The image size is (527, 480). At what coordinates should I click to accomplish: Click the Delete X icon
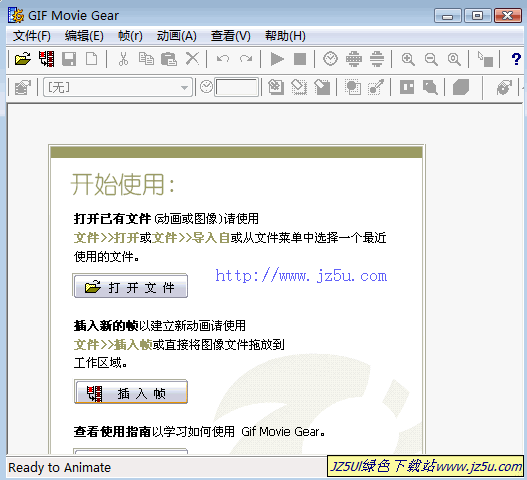(192, 59)
